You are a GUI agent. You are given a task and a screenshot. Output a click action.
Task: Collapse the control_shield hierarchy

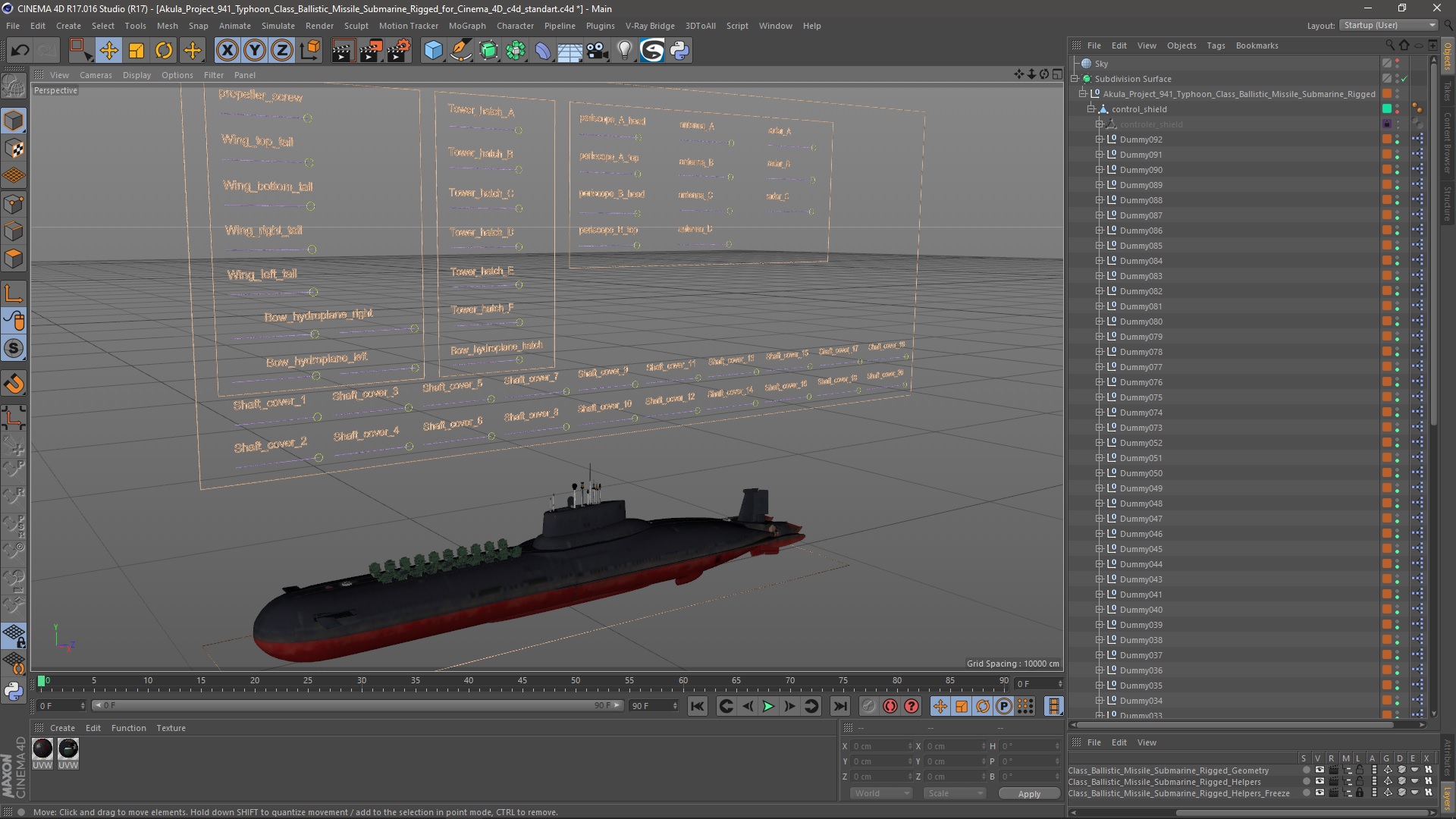[x=1091, y=109]
